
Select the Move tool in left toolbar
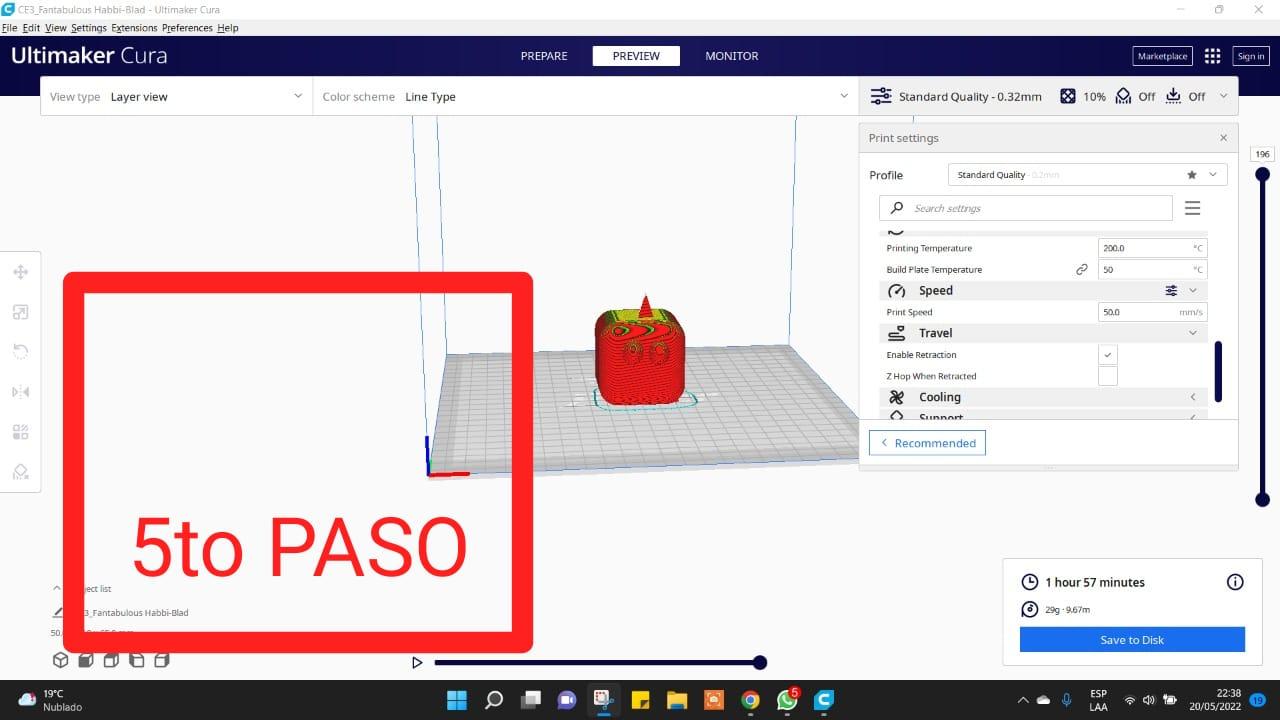pos(20,272)
